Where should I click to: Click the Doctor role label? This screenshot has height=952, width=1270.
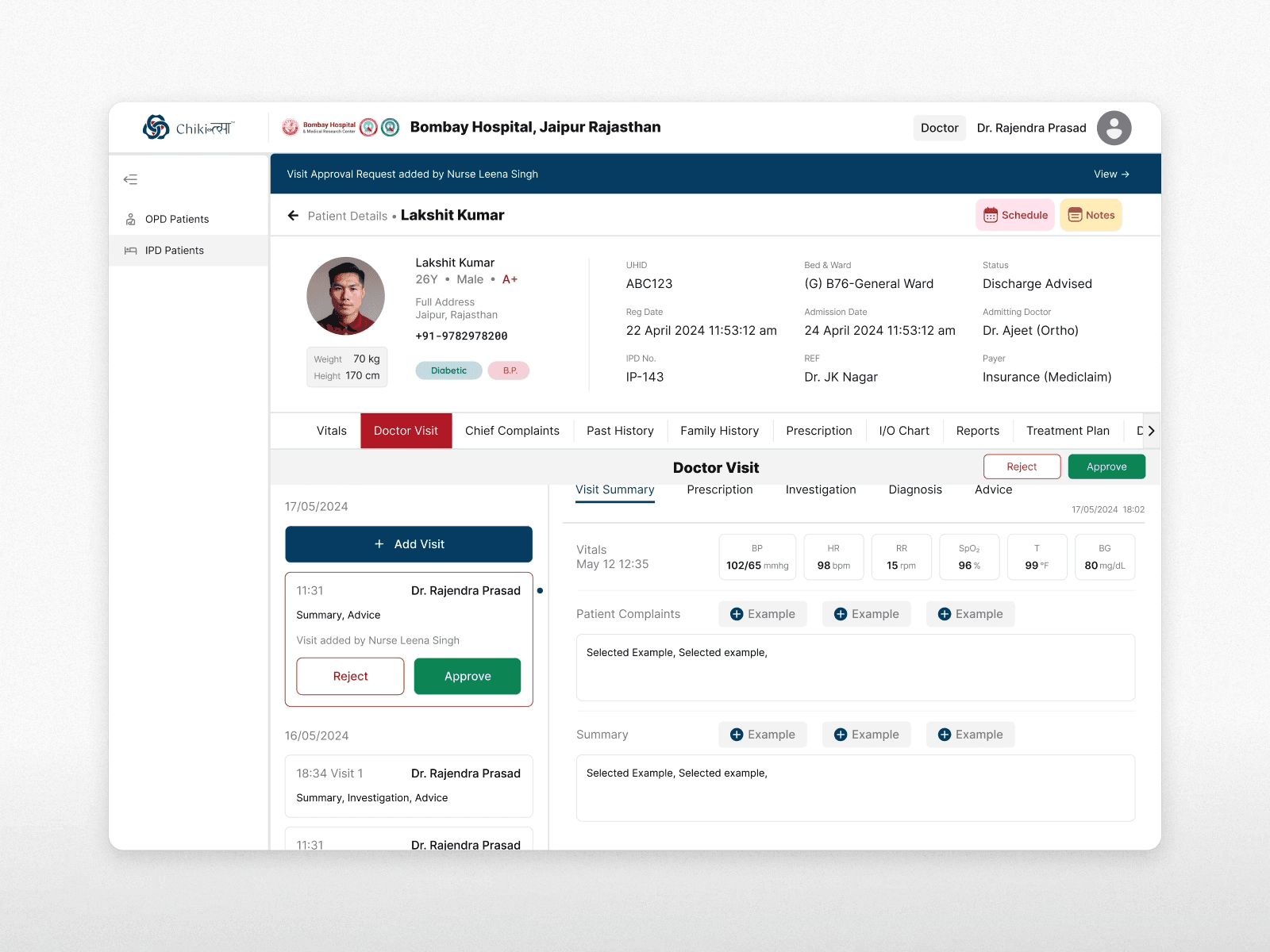(x=939, y=128)
